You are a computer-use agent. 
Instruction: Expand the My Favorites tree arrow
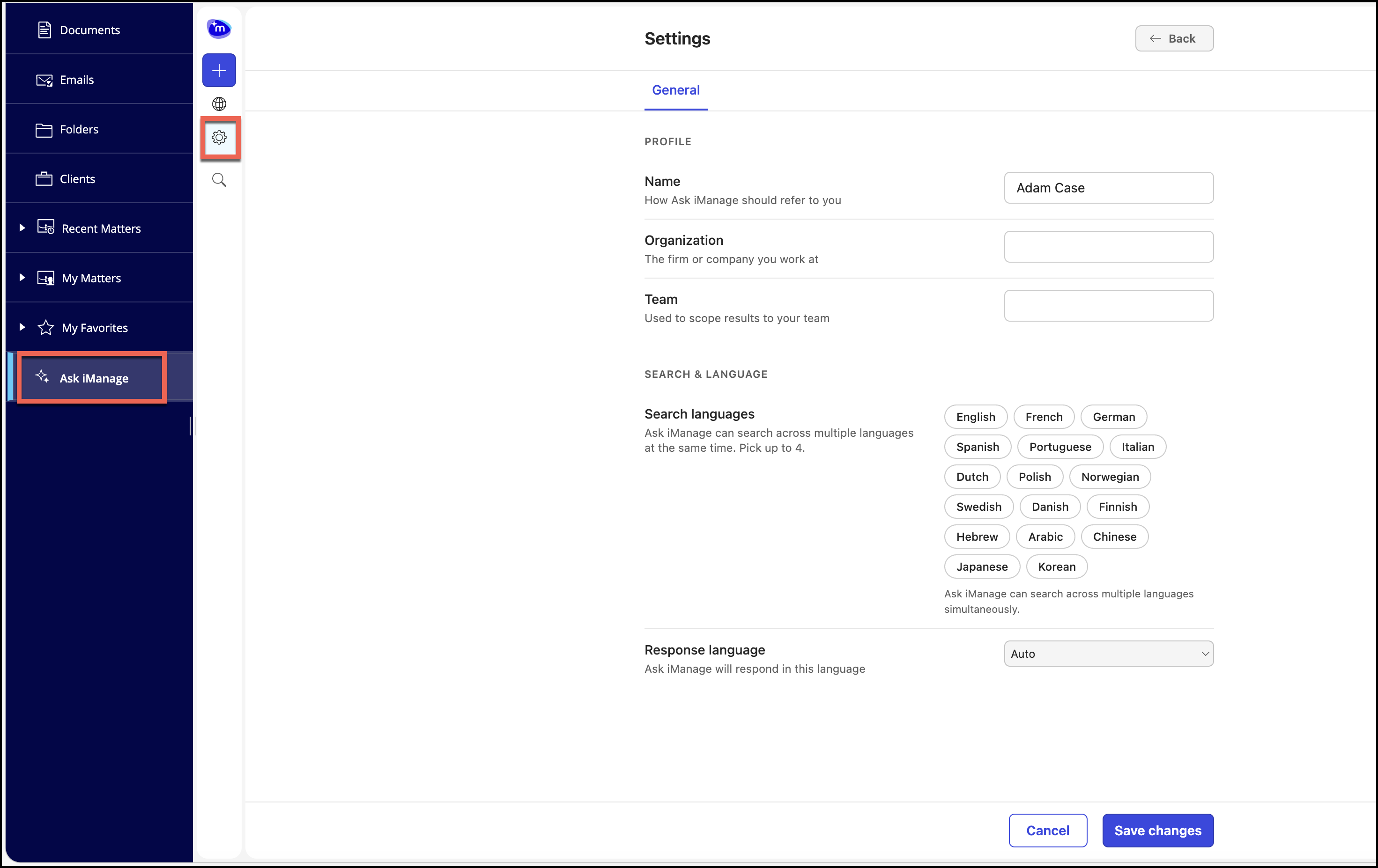point(22,327)
